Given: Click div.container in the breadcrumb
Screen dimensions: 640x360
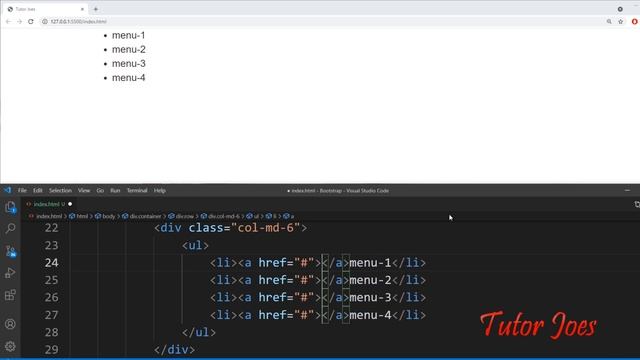Looking at the screenshot, I should [x=145, y=216].
